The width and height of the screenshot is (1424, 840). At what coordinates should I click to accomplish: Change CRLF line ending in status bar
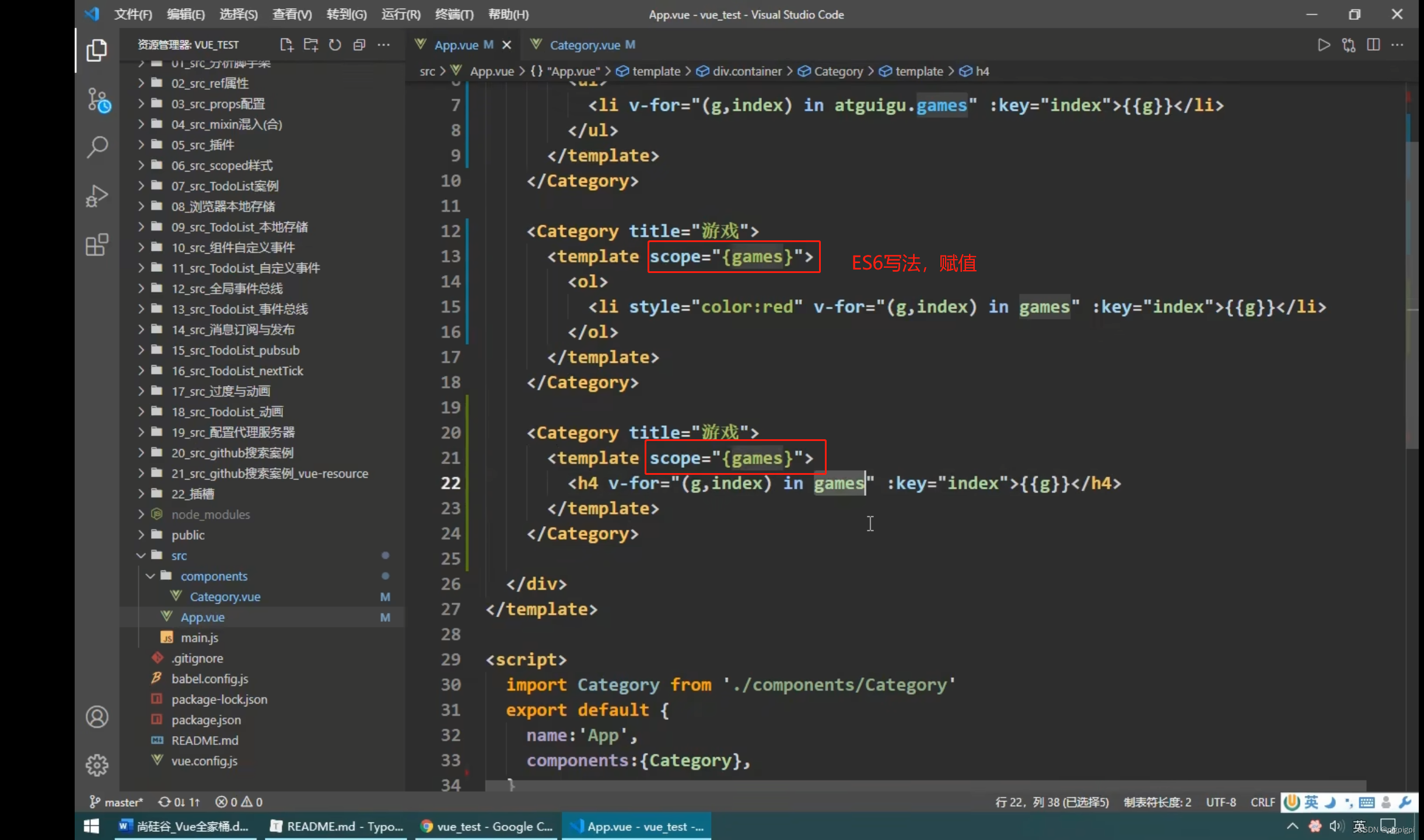tap(1262, 802)
